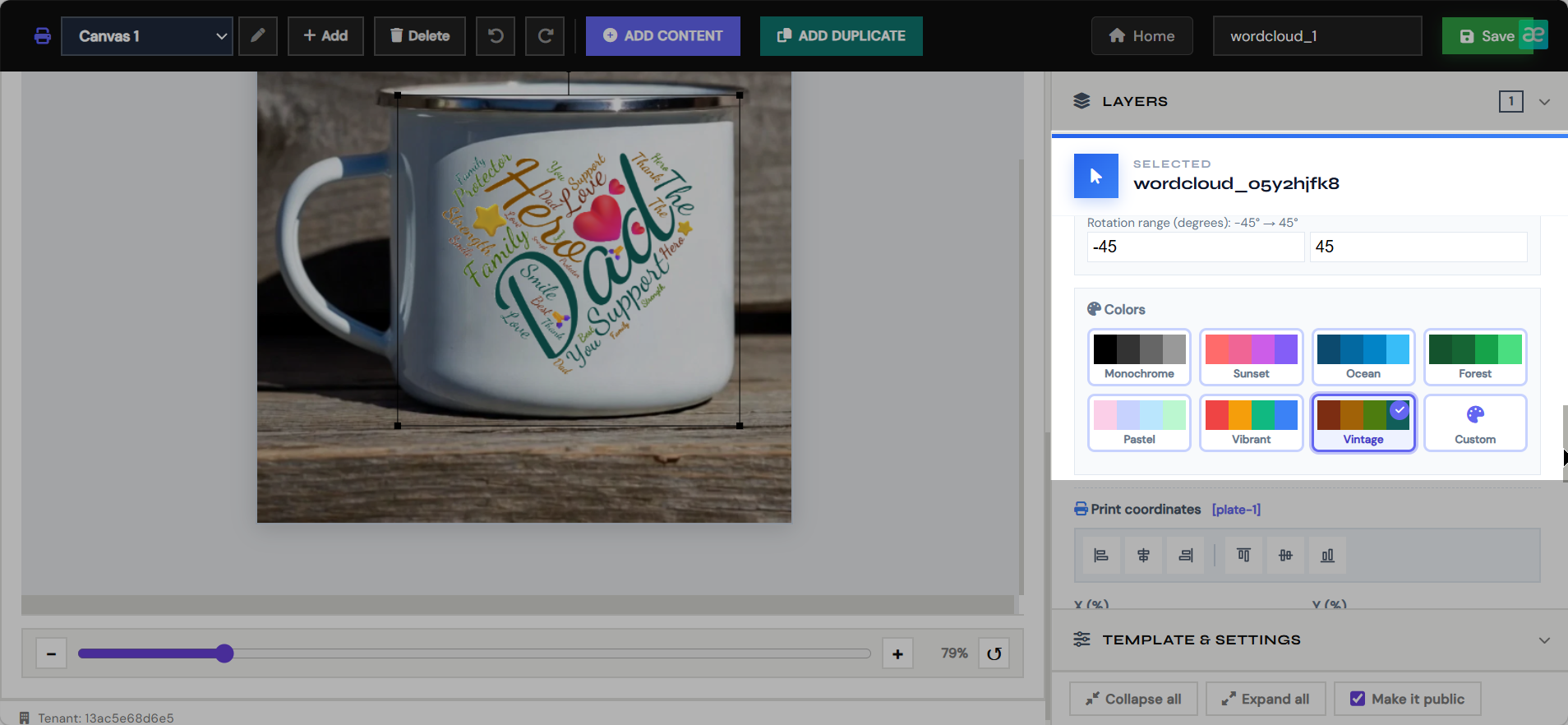This screenshot has width=1568, height=725.
Task: Reset zoom with the circular arrow icon
Action: pos(994,653)
